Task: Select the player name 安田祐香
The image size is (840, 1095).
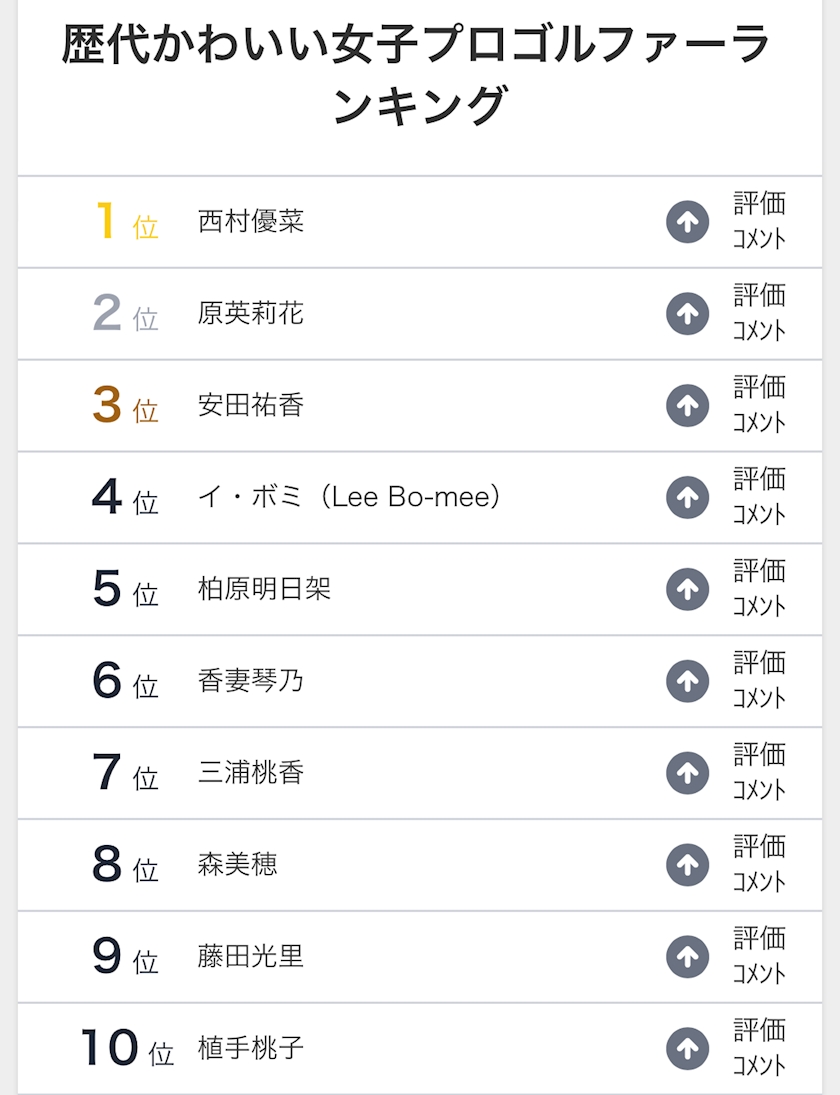Action: [x=251, y=406]
